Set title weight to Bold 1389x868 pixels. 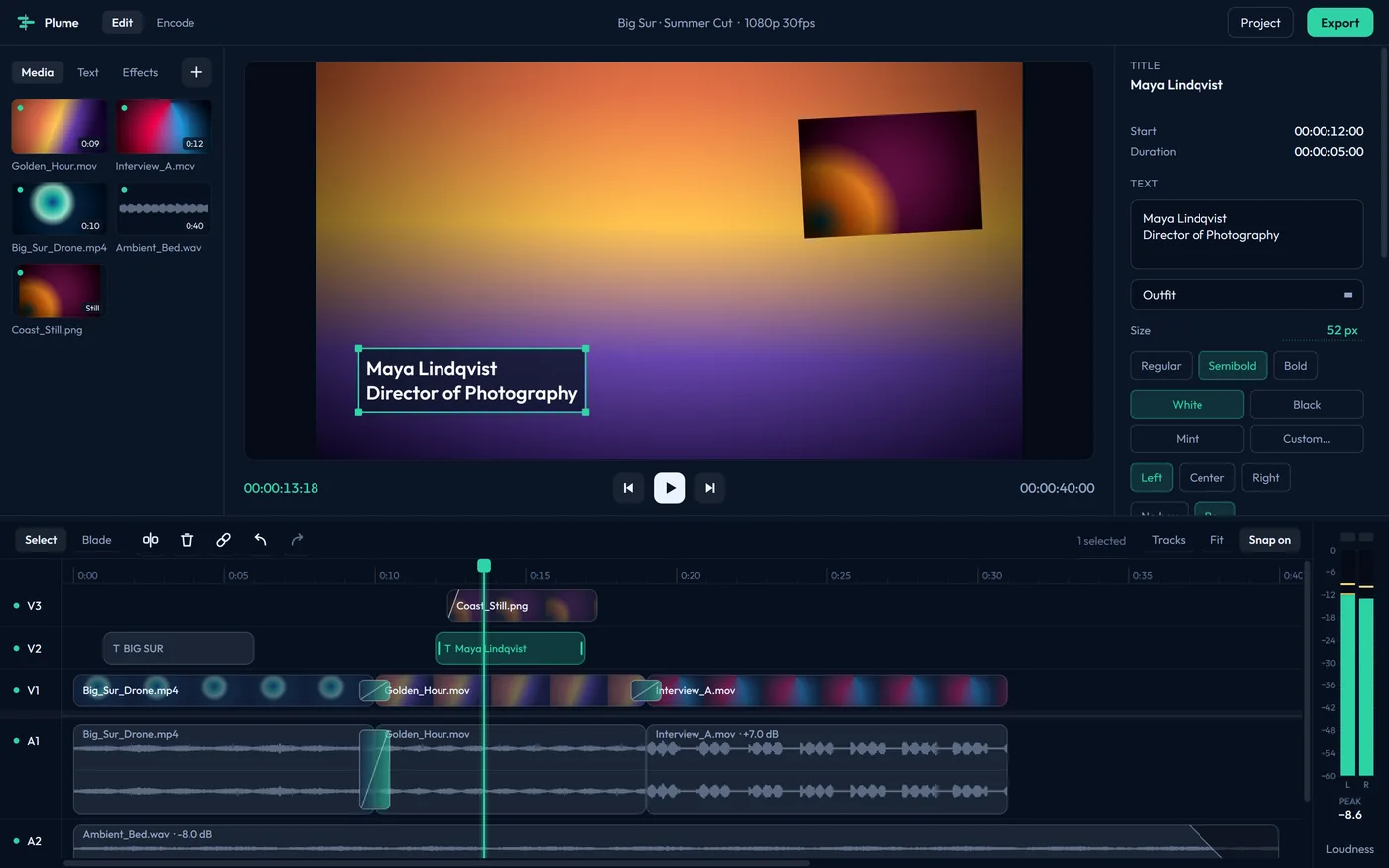[1295, 366]
